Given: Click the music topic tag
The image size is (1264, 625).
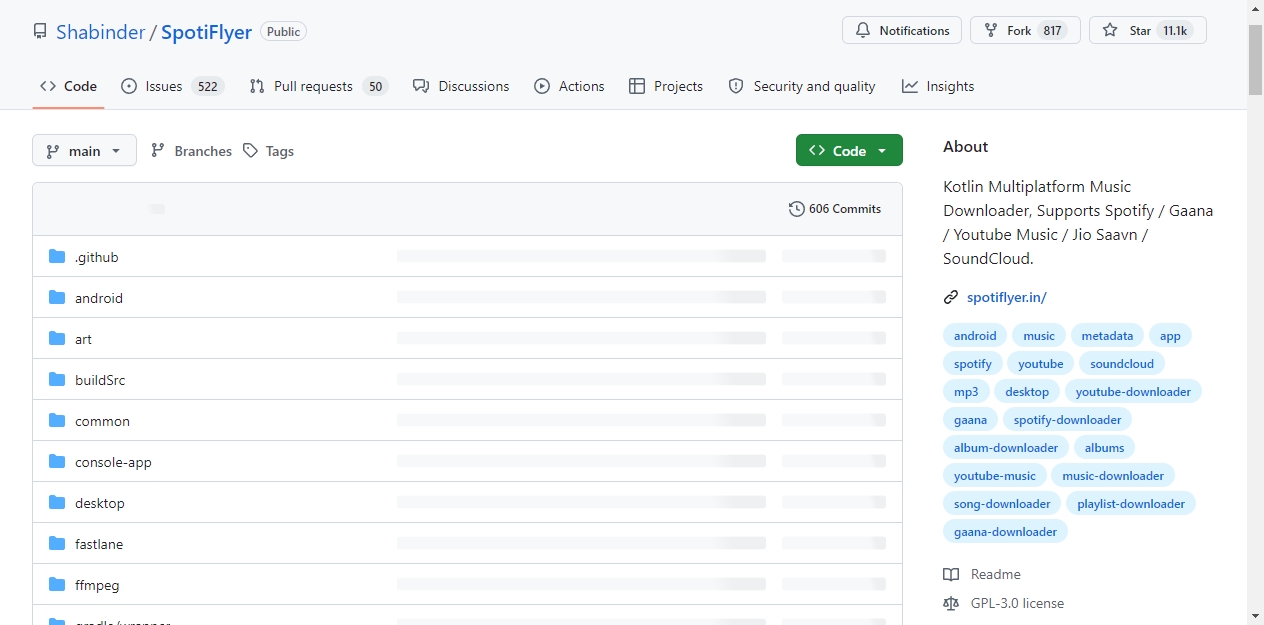Looking at the screenshot, I should point(1039,336).
